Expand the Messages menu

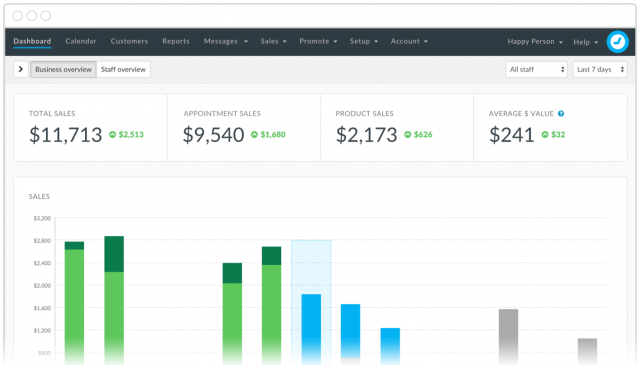point(225,41)
